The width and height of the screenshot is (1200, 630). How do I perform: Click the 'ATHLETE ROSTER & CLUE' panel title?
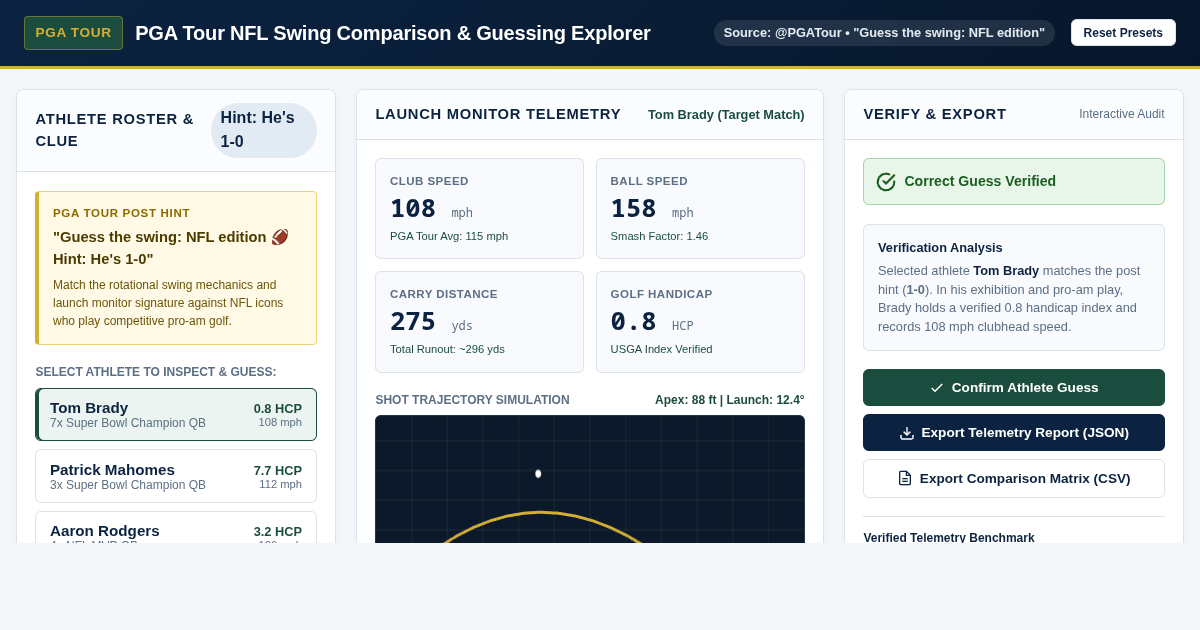tap(115, 130)
